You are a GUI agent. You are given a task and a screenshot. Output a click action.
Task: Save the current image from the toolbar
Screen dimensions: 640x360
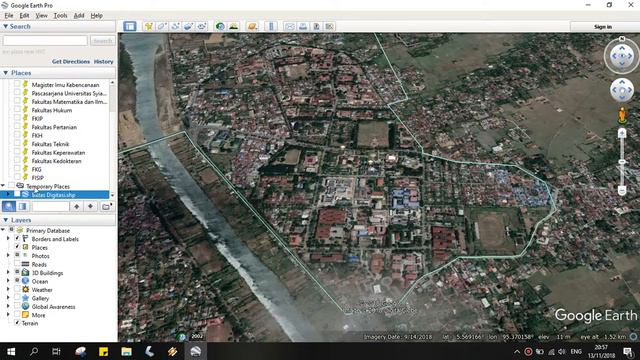tap(316, 27)
